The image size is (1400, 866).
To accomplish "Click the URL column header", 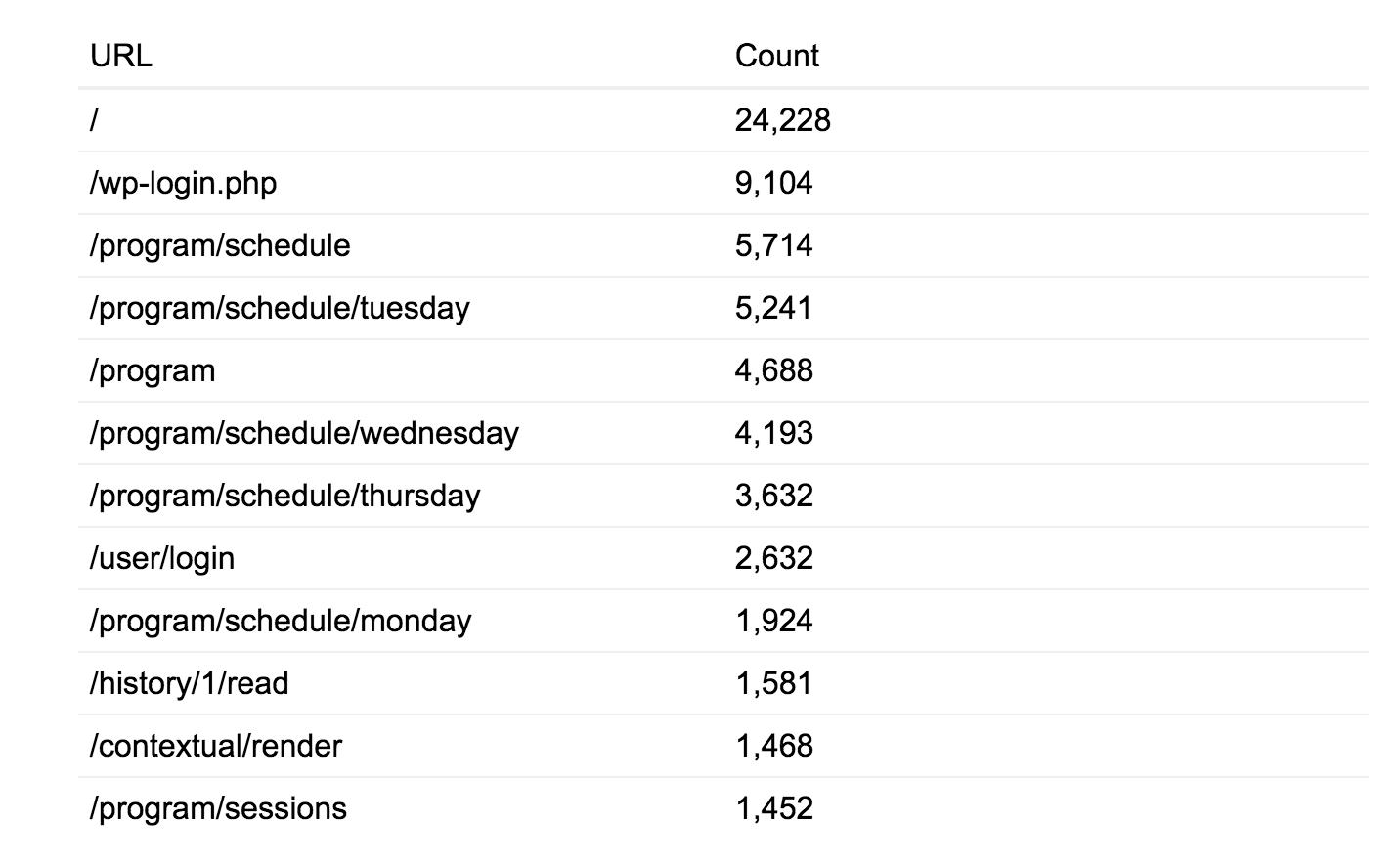I will pos(121,56).
